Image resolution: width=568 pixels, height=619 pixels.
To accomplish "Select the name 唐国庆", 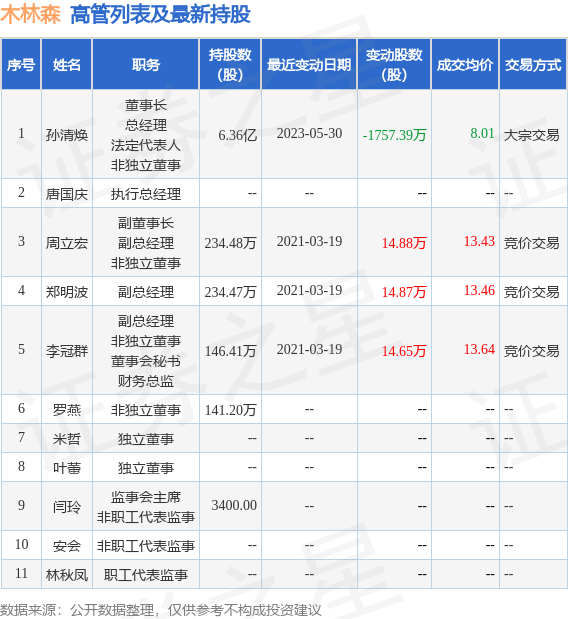I will pyautogui.click(x=67, y=194).
